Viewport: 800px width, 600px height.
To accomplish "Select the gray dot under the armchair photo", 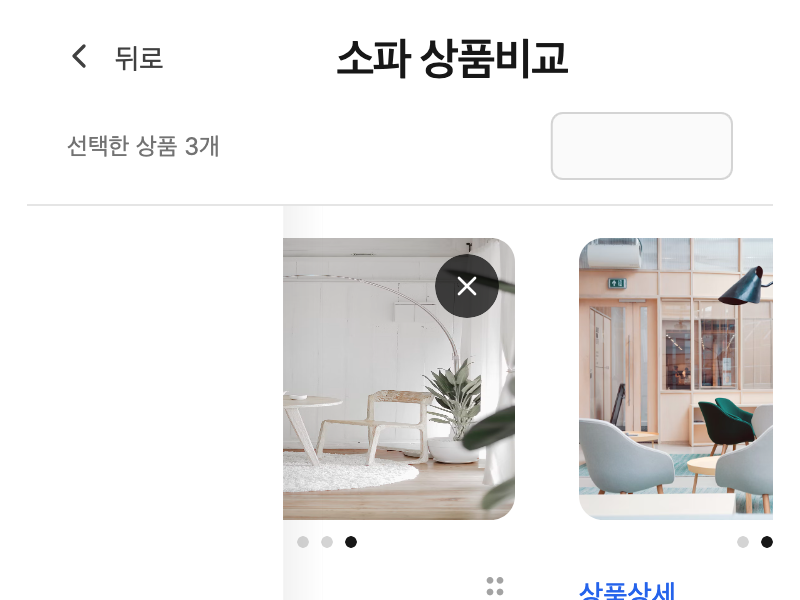I will (743, 542).
